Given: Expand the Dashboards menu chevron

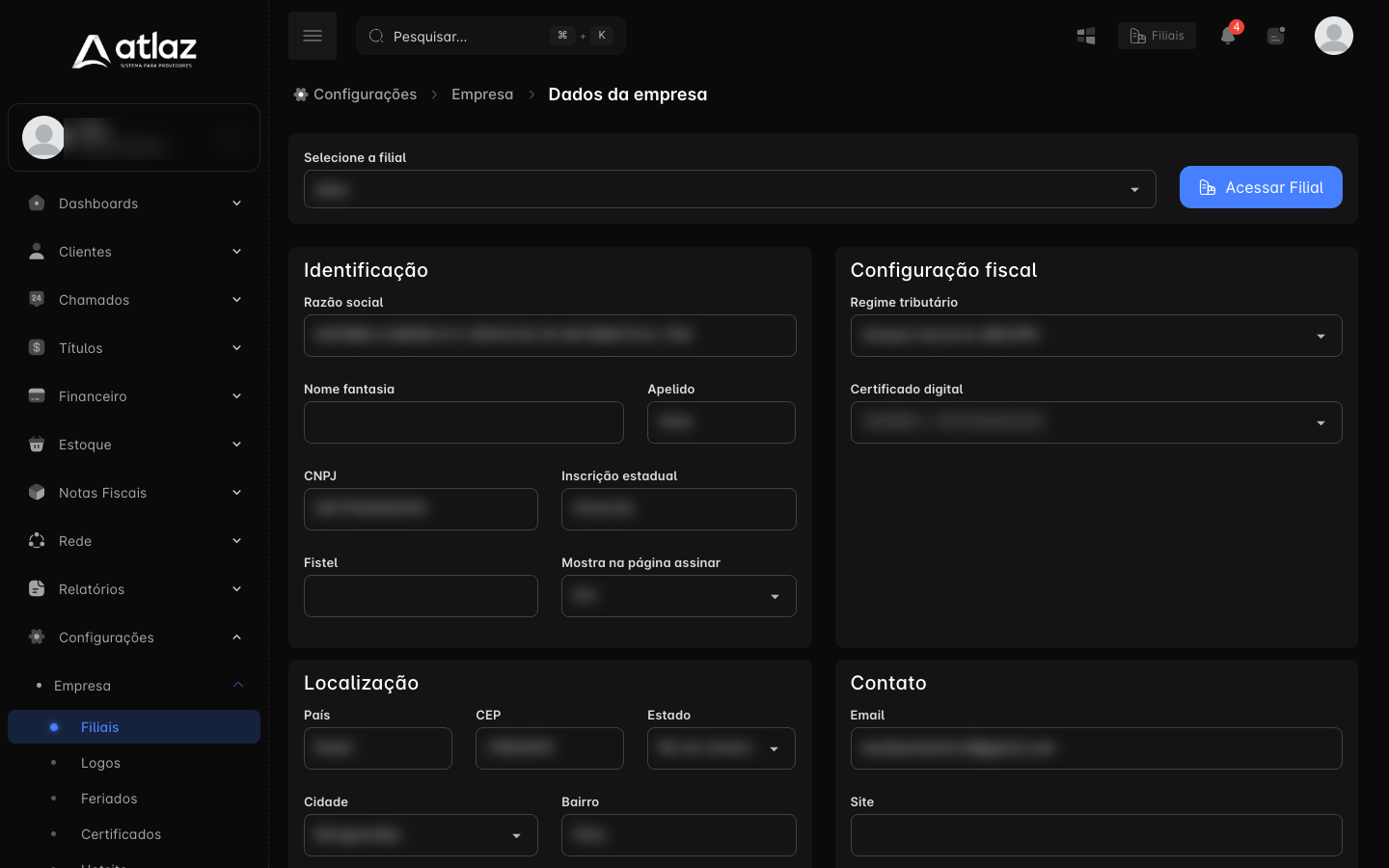Looking at the screenshot, I should (236, 203).
